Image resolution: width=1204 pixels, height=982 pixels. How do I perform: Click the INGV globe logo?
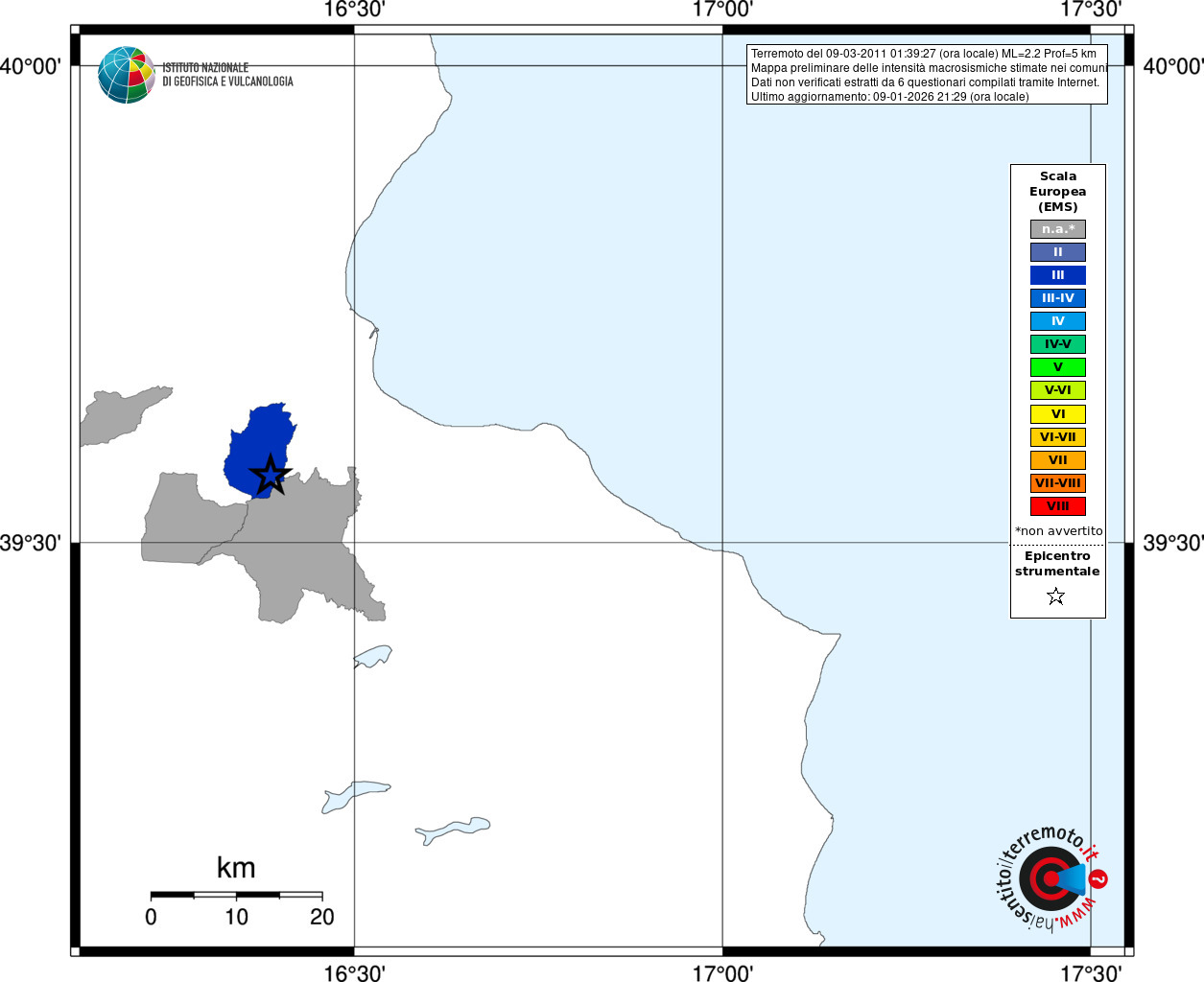click(126, 75)
